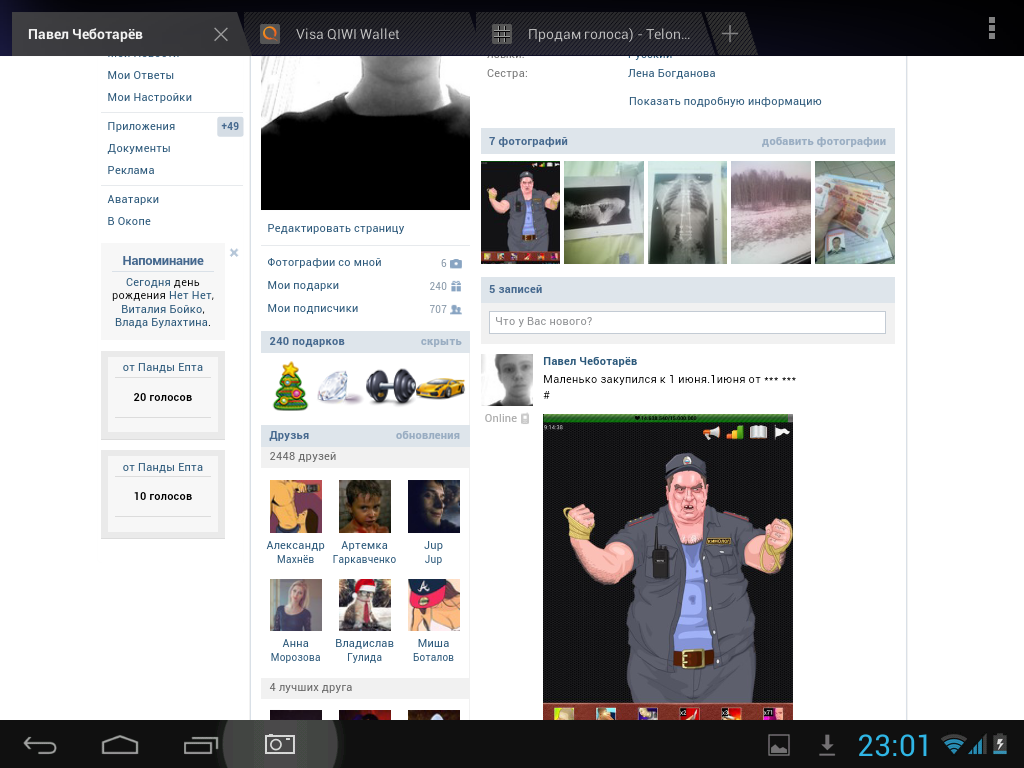
Task: Open sister link Лена Богданова
Action: click(x=671, y=73)
